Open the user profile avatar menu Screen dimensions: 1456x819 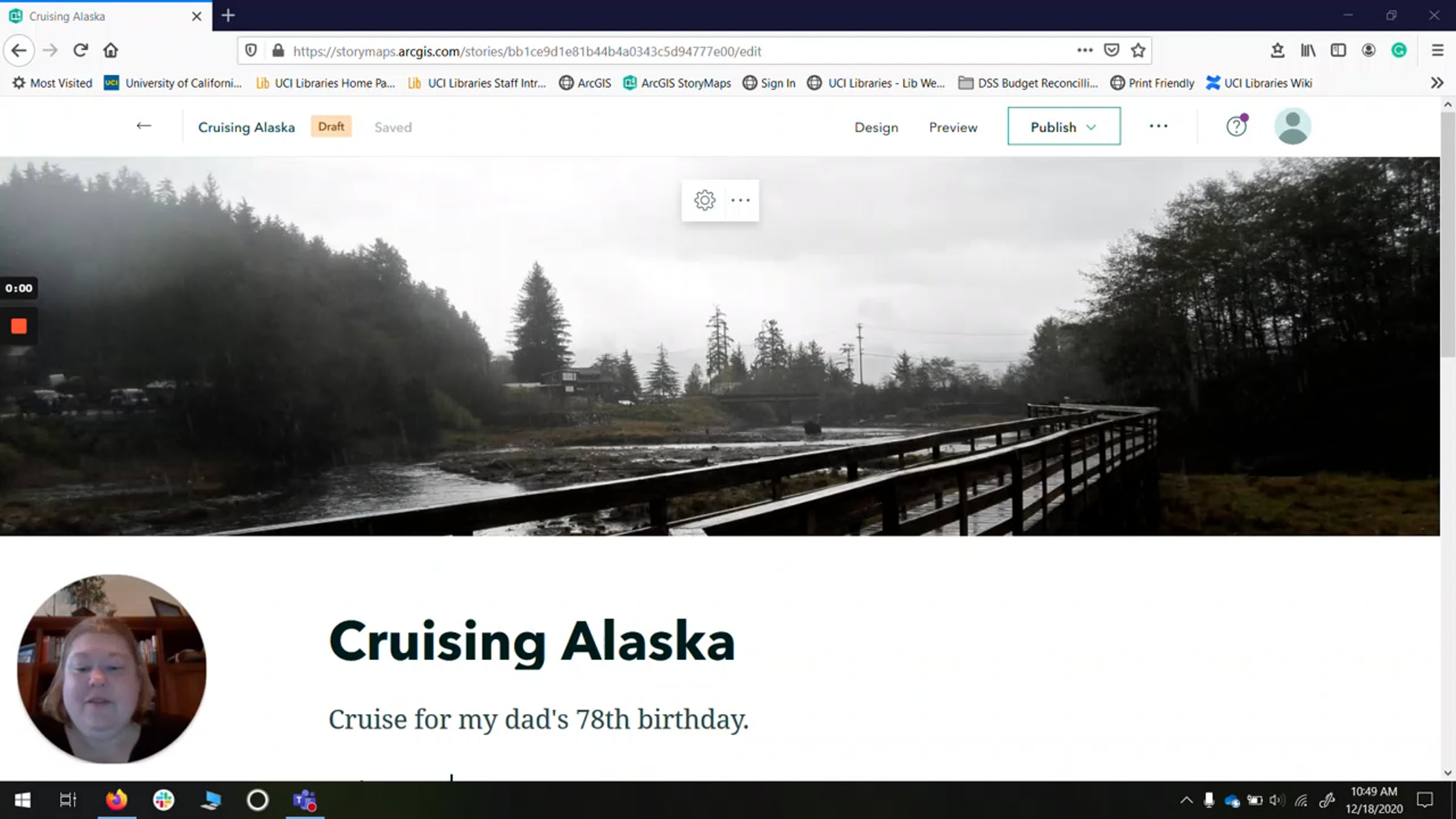tap(1292, 126)
